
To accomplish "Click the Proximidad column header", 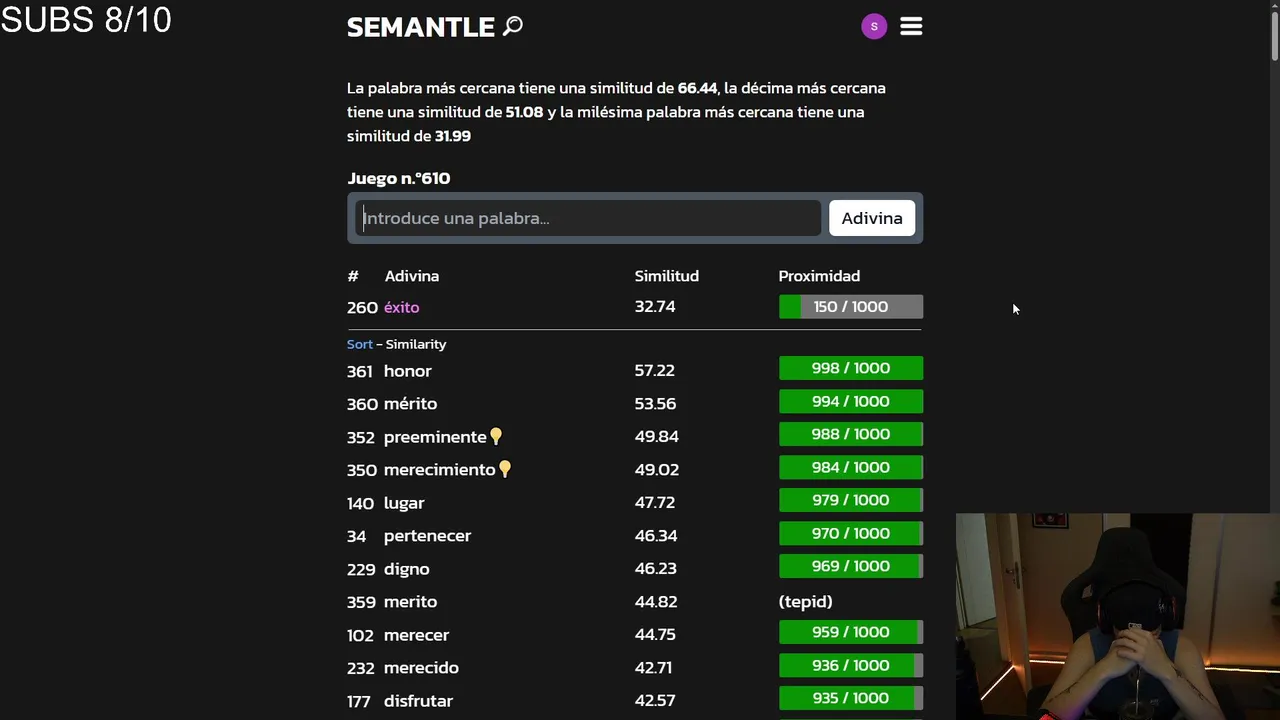I will [x=819, y=276].
